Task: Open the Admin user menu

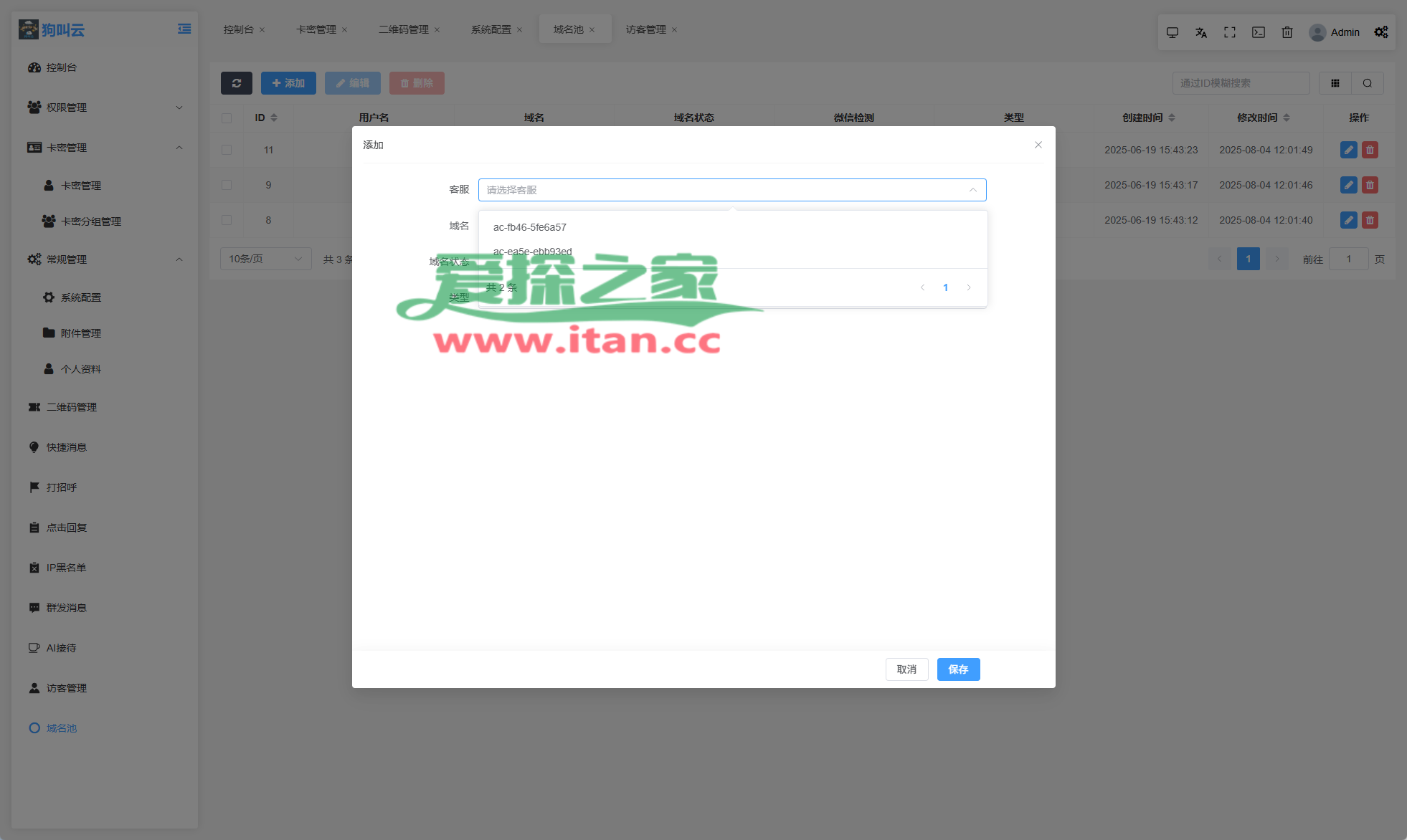Action: click(x=1335, y=32)
